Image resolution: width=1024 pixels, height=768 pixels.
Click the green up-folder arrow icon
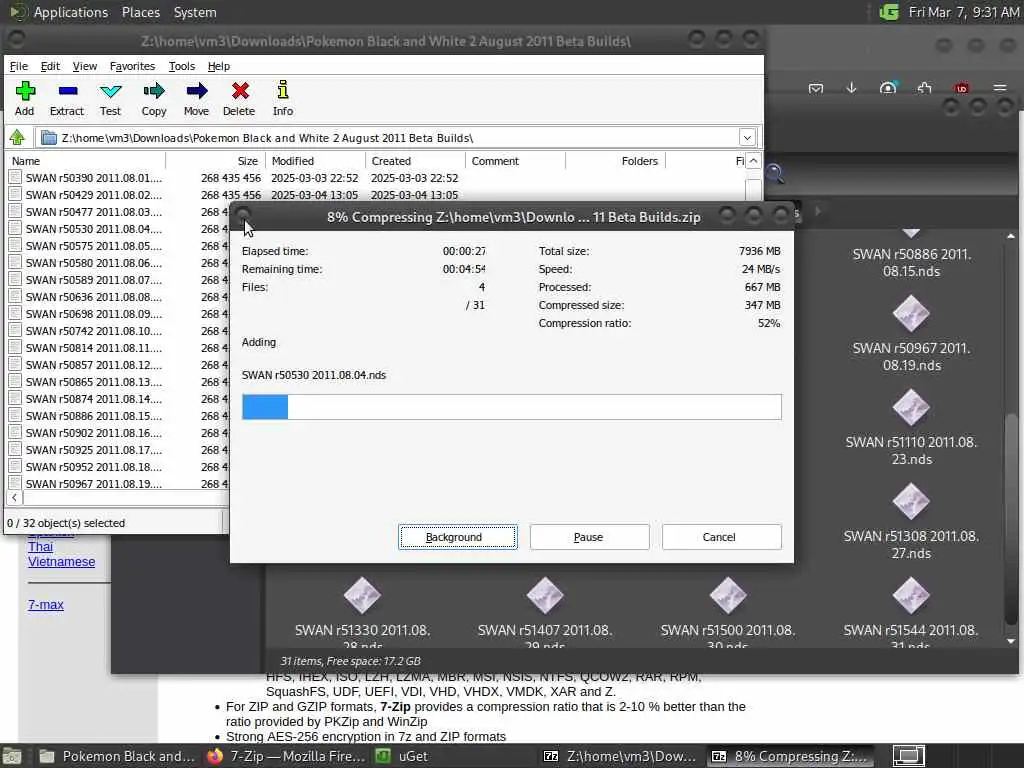click(17, 137)
